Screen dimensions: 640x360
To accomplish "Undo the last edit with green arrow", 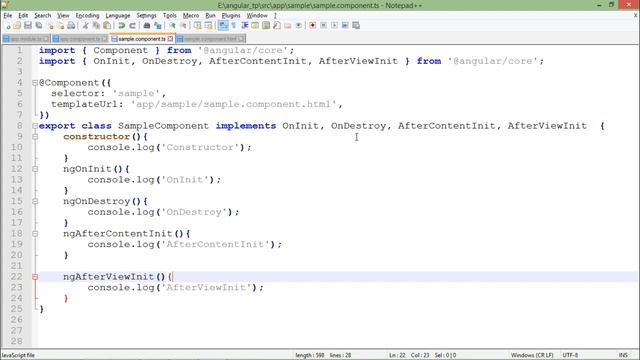I will tap(121, 25).
